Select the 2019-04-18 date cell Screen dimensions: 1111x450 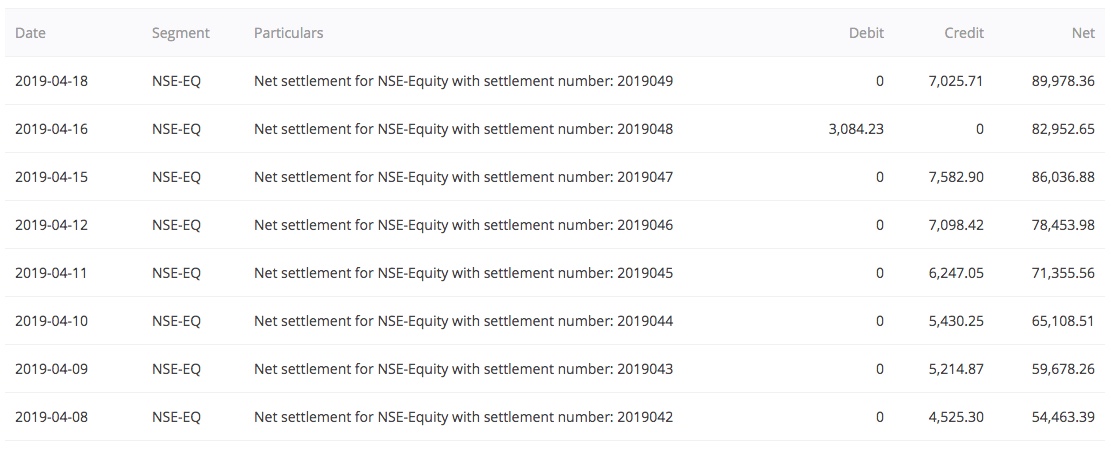click(x=52, y=81)
